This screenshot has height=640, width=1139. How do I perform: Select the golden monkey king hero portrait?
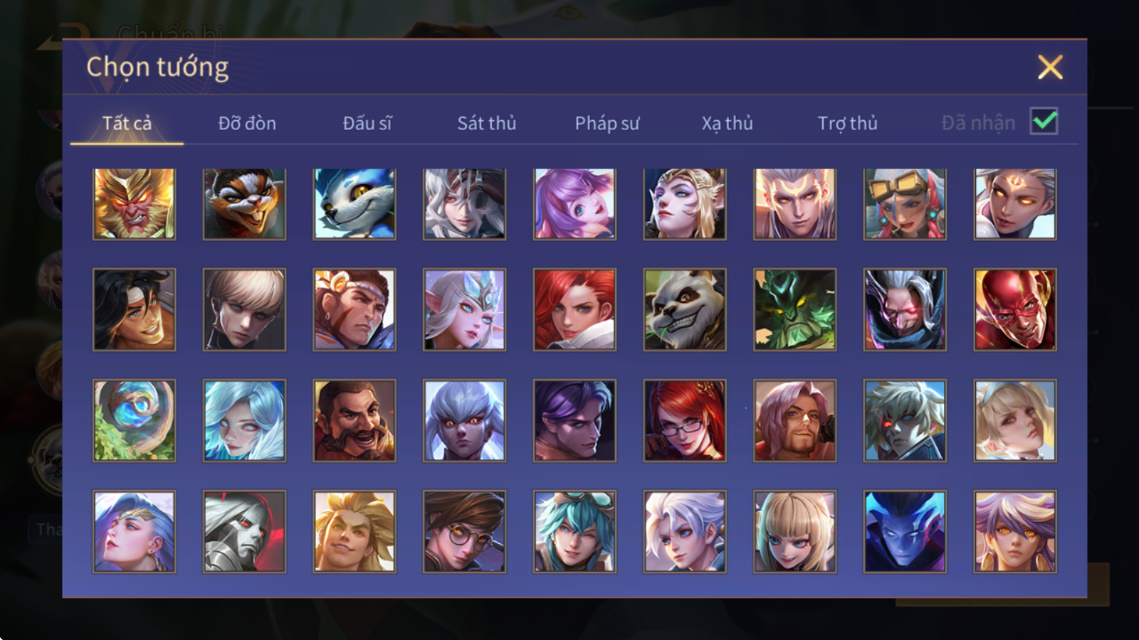click(x=134, y=204)
